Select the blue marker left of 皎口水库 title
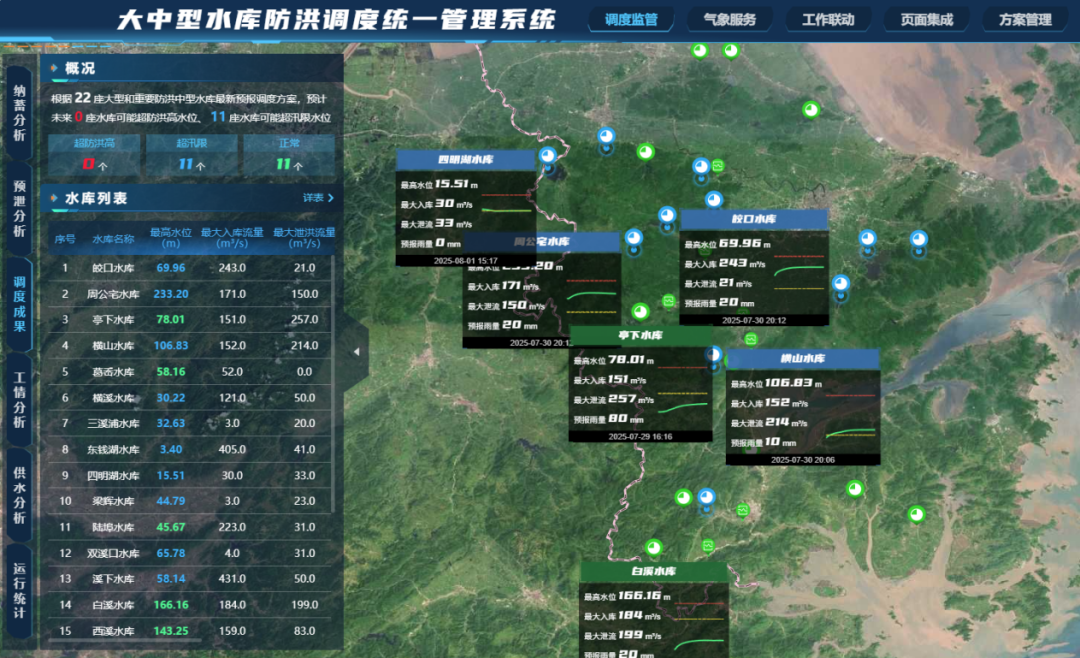This screenshot has width=1080, height=658. (x=666, y=215)
